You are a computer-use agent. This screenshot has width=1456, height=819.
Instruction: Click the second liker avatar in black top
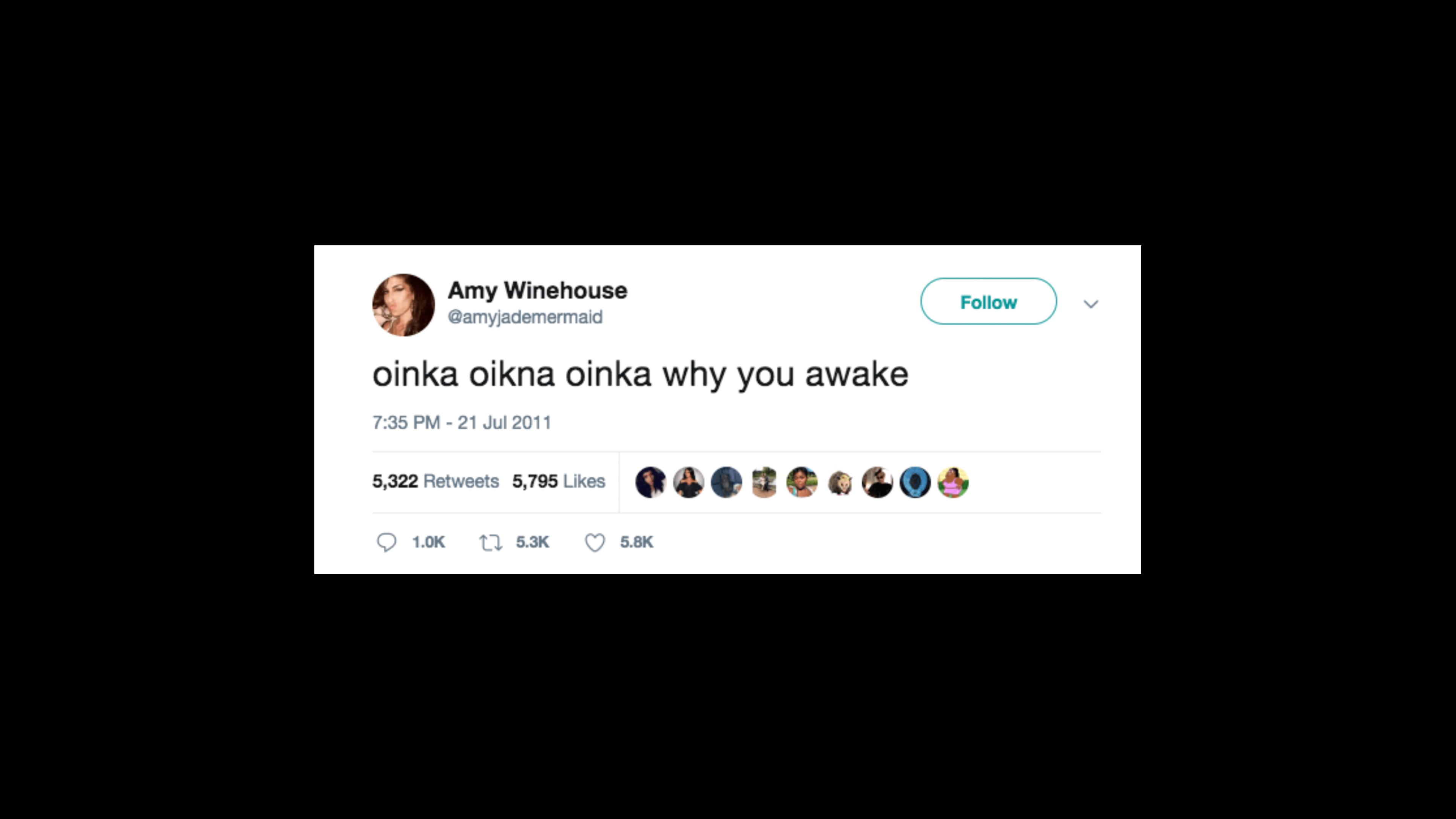689,482
